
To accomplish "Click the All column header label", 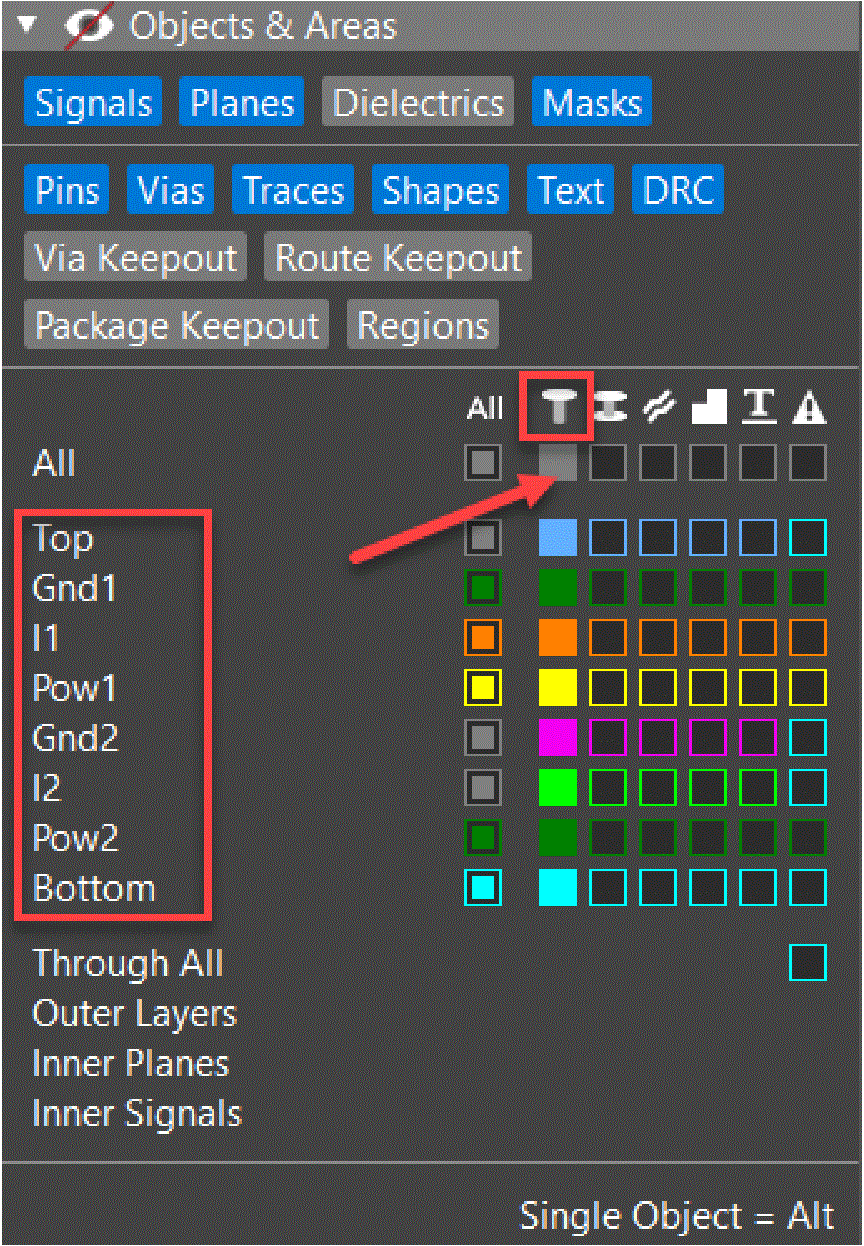I will [x=485, y=408].
